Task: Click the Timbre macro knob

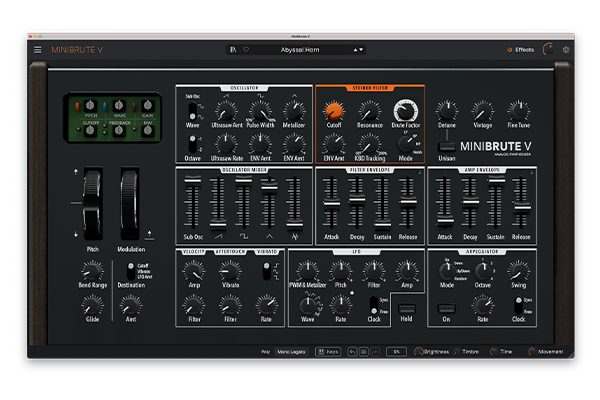Action: [457, 351]
